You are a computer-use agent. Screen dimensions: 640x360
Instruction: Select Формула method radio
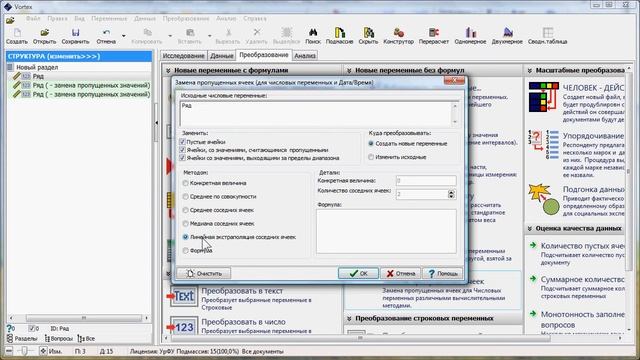click(x=186, y=251)
